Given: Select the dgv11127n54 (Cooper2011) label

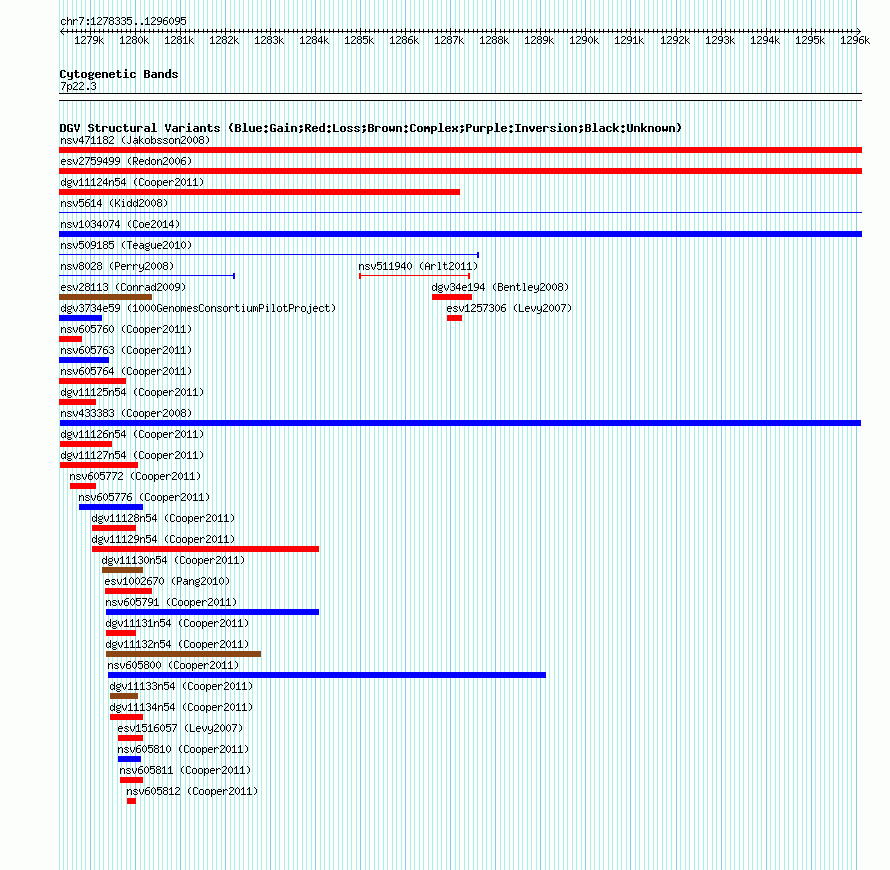Looking at the screenshot, I should (132, 455).
